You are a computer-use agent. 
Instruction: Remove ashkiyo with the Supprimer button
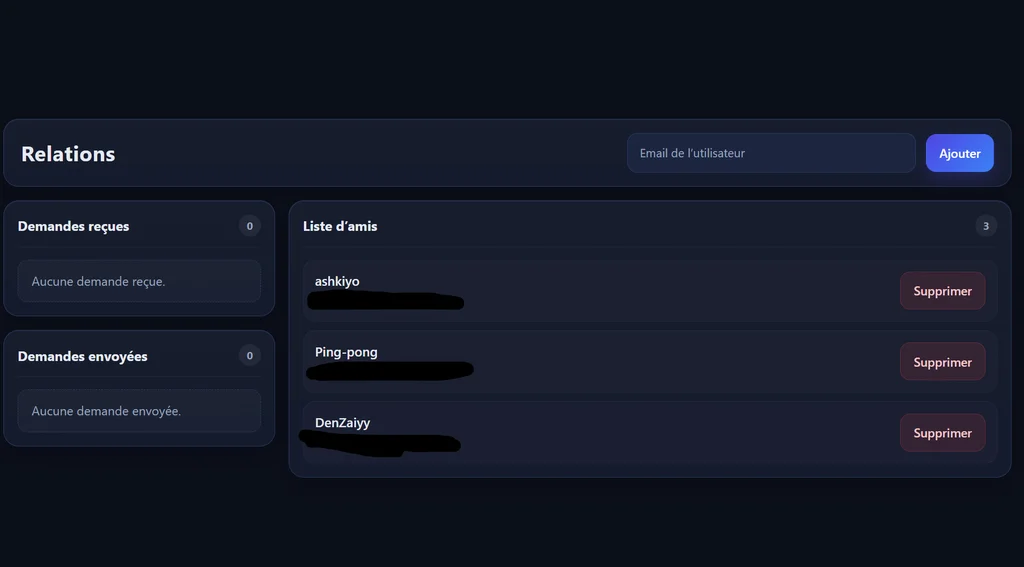pyautogui.click(x=942, y=291)
